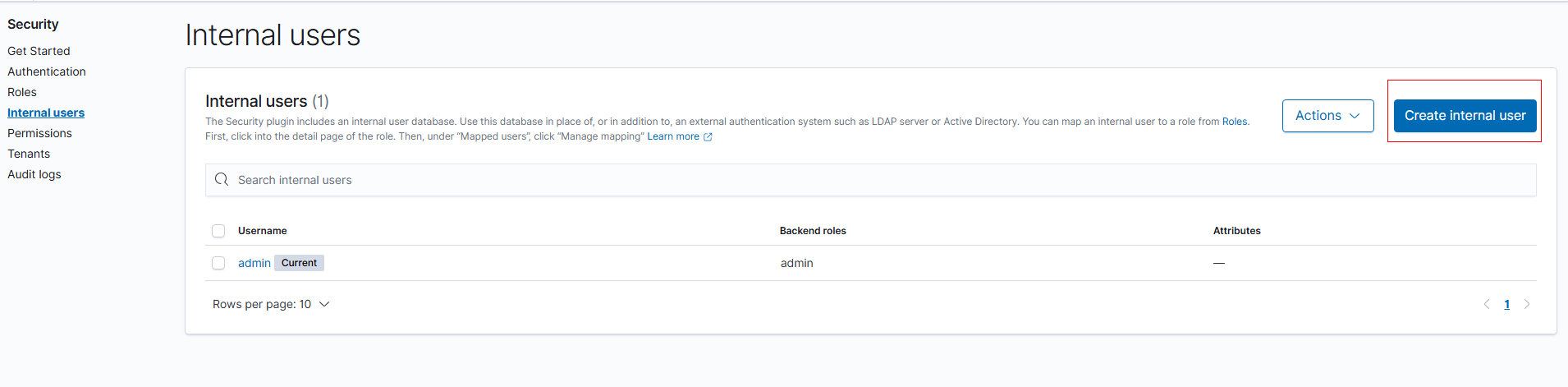1568x387 pixels.
Task: Go to Permissions section
Action: click(x=39, y=133)
